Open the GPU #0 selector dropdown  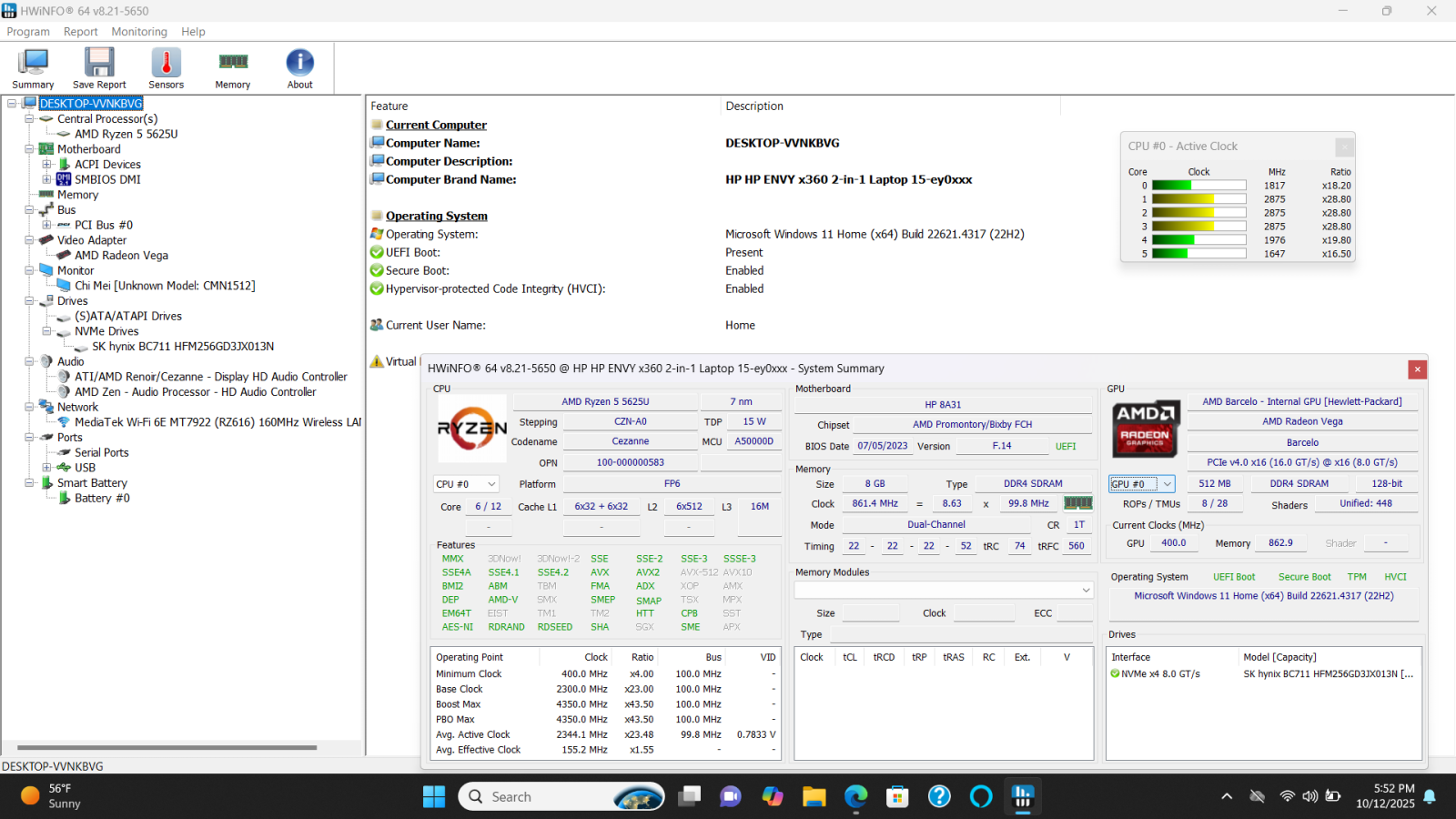click(1141, 484)
